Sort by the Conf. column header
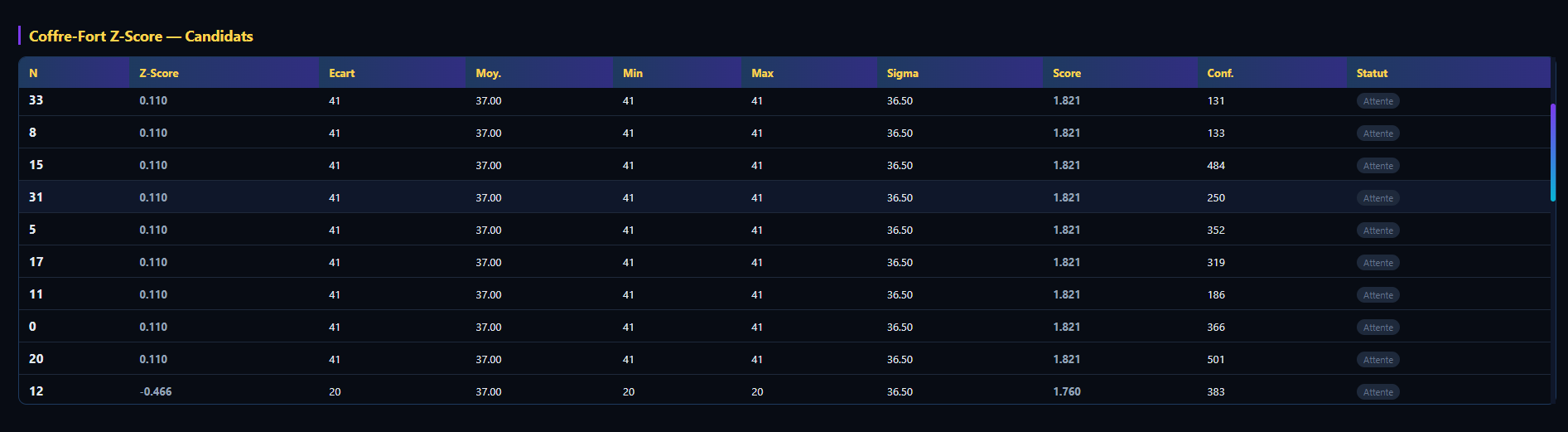 pyautogui.click(x=1271, y=73)
